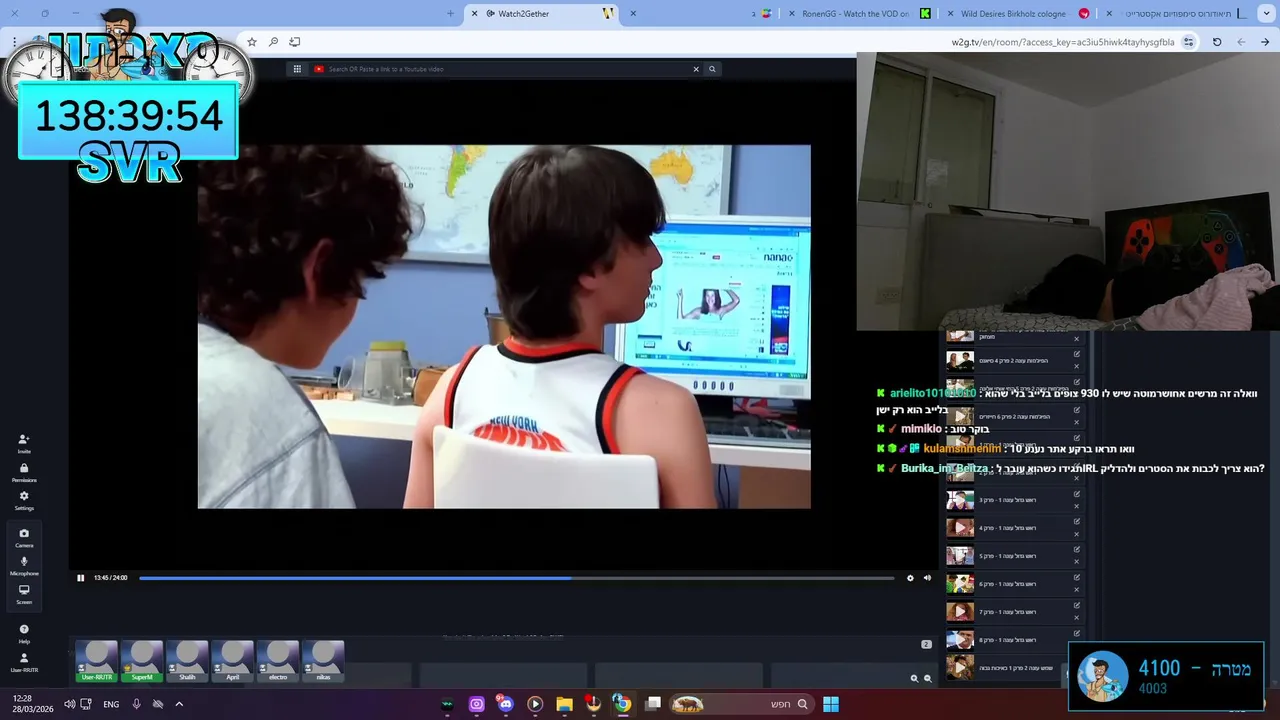Remove playlist item episode 6

pyautogui.click(x=1077, y=590)
